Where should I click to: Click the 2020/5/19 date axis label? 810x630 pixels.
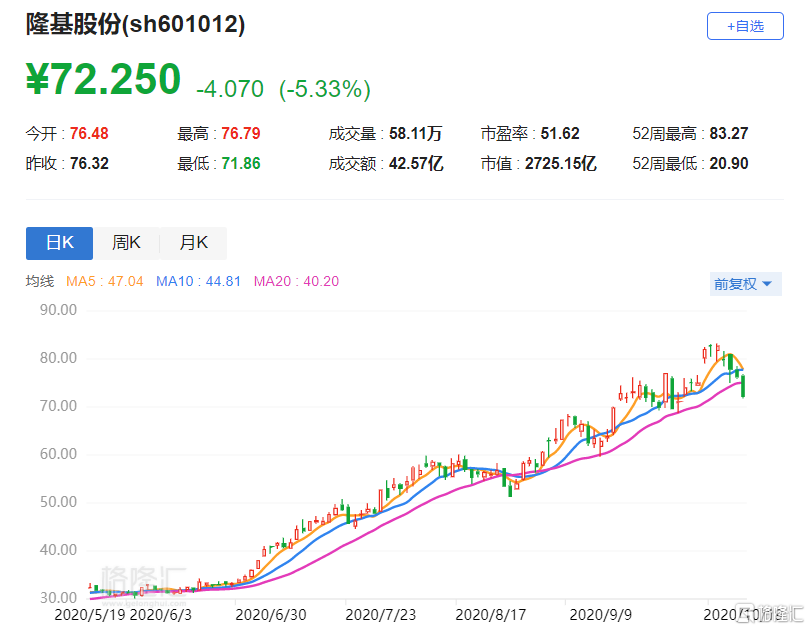click(x=90, y=615)
